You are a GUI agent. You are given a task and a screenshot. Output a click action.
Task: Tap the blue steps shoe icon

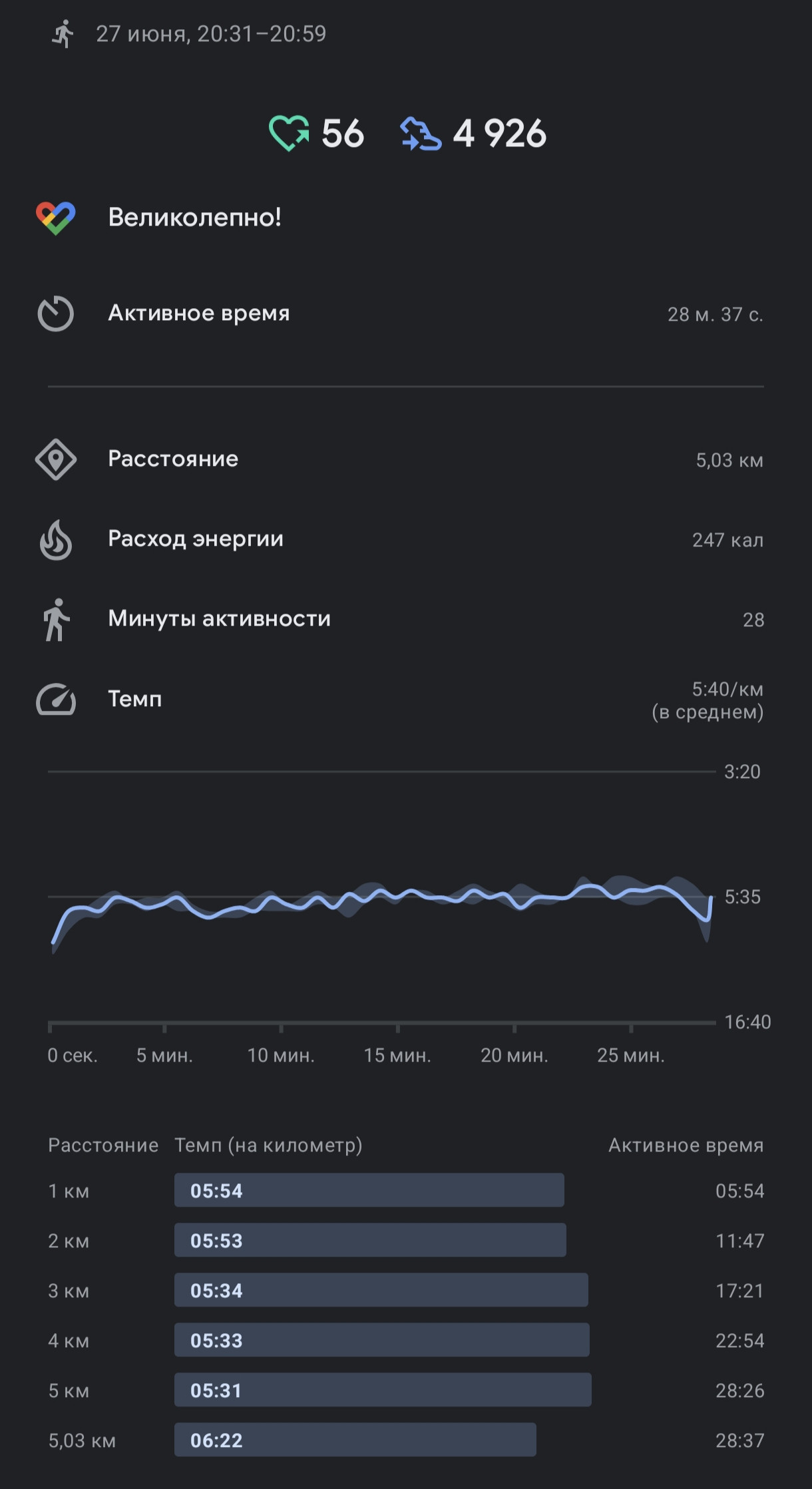(x=421, y=133)
